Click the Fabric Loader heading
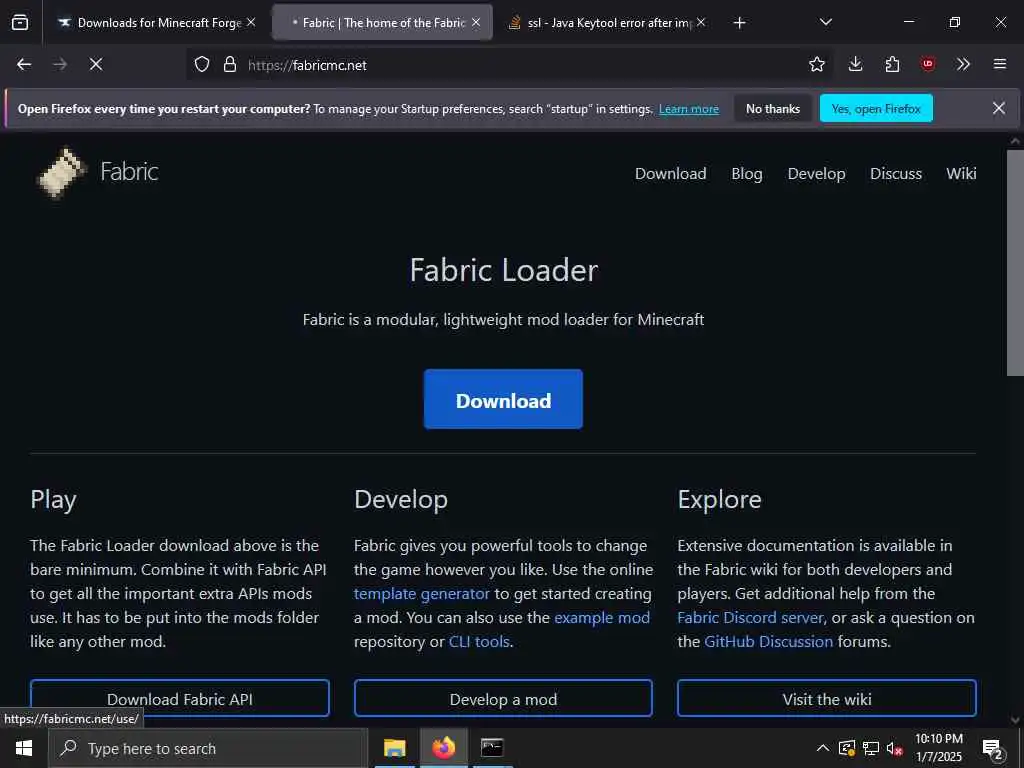 pyautogui.click(x=504, y=270)
